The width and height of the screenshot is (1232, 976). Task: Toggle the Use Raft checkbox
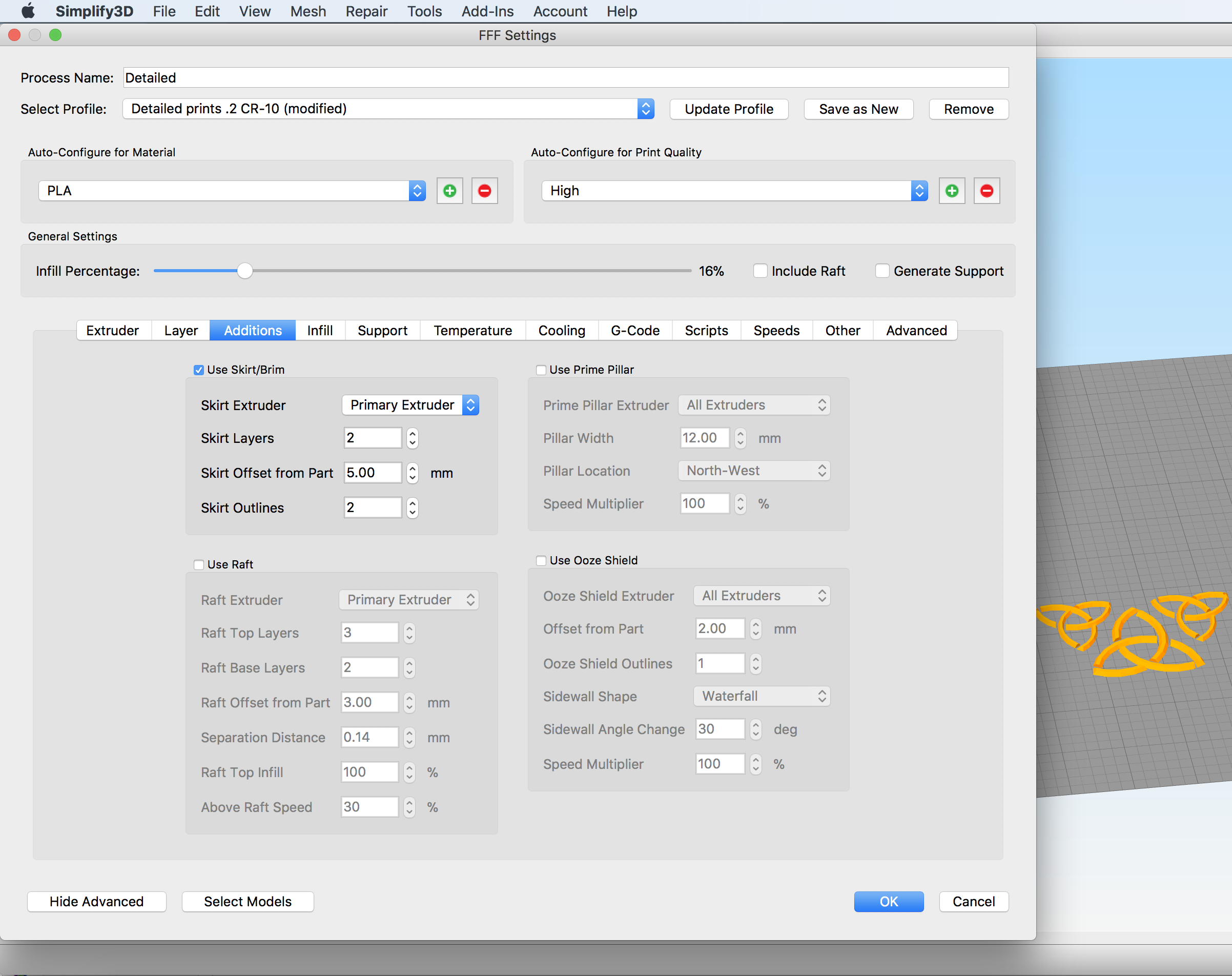pos(199,565)
